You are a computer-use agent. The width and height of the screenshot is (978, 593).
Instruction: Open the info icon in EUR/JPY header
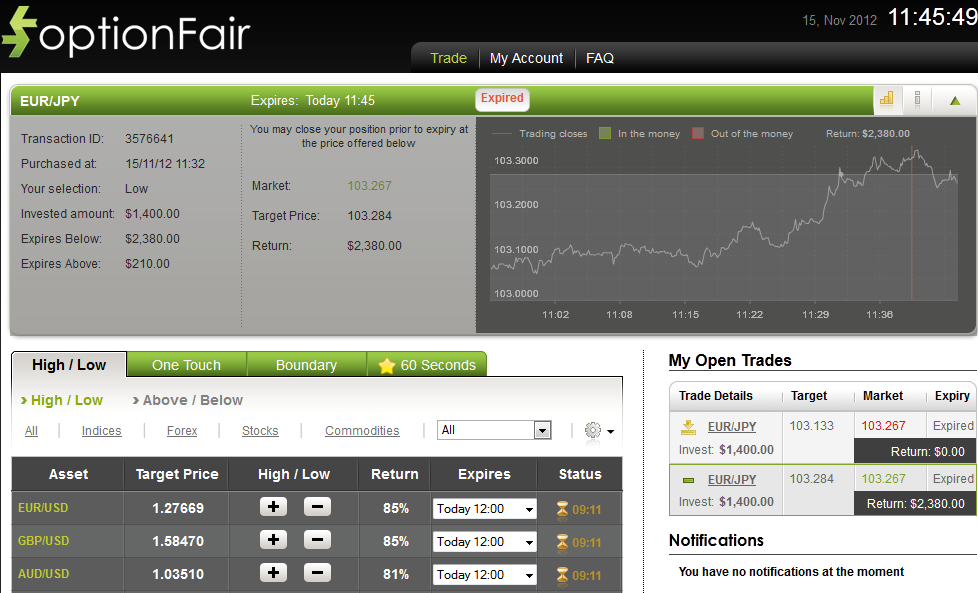[x=917, y=99]
